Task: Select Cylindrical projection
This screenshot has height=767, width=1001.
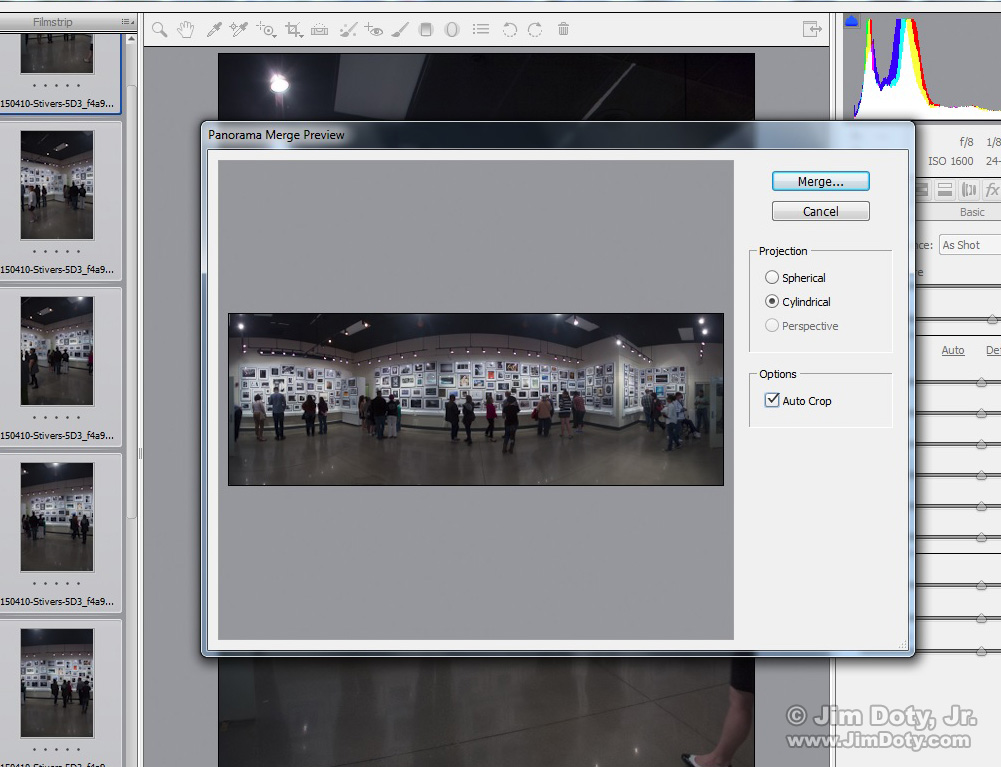Action: tap(798, 301)
